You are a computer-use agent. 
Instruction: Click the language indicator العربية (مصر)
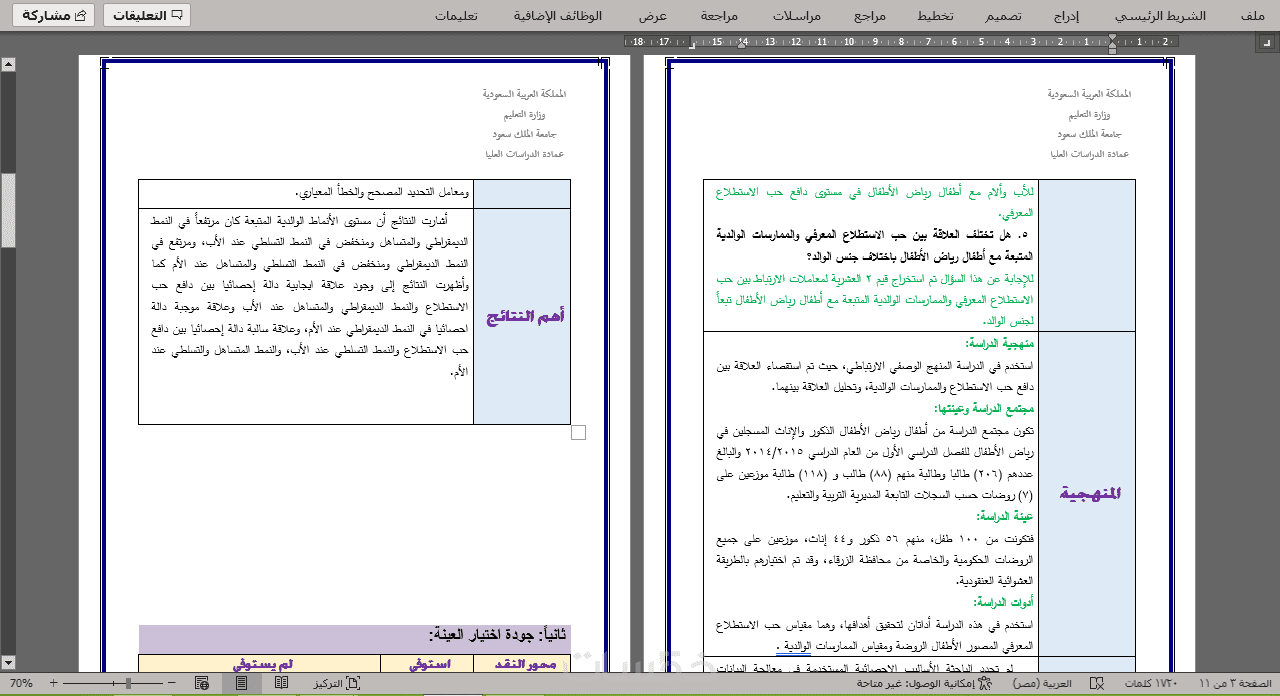click(1041, 683)
